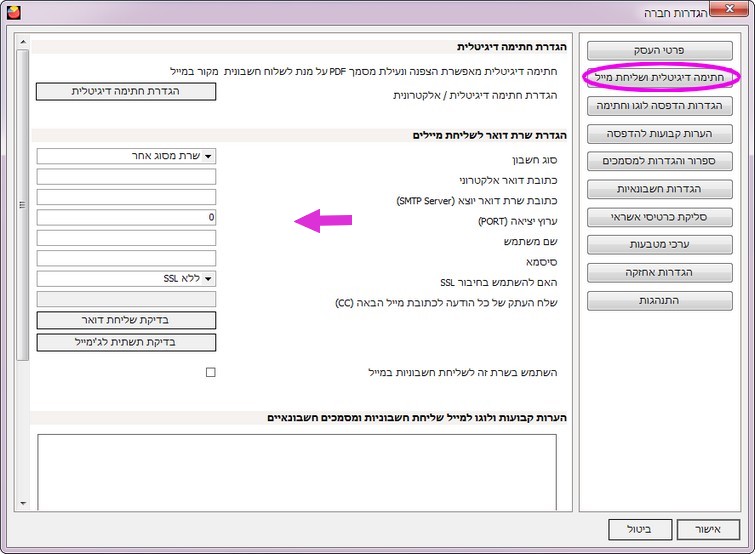Click the הגדרת חתימה דיגיטלית section heading
This screenshot has width=755, height=554.
tap(512, 47)
